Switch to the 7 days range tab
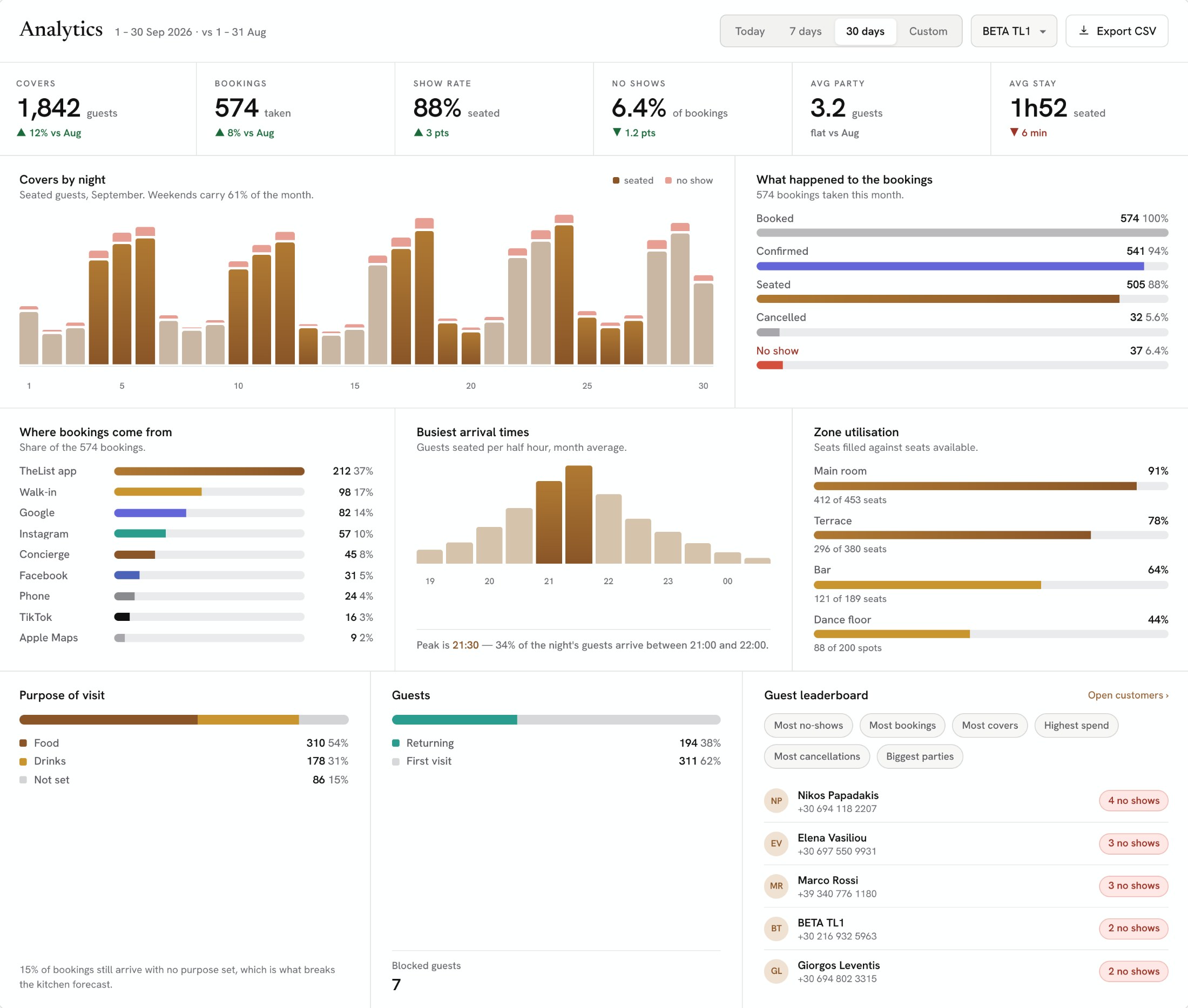1188x1008 pixels. (805, 31)
